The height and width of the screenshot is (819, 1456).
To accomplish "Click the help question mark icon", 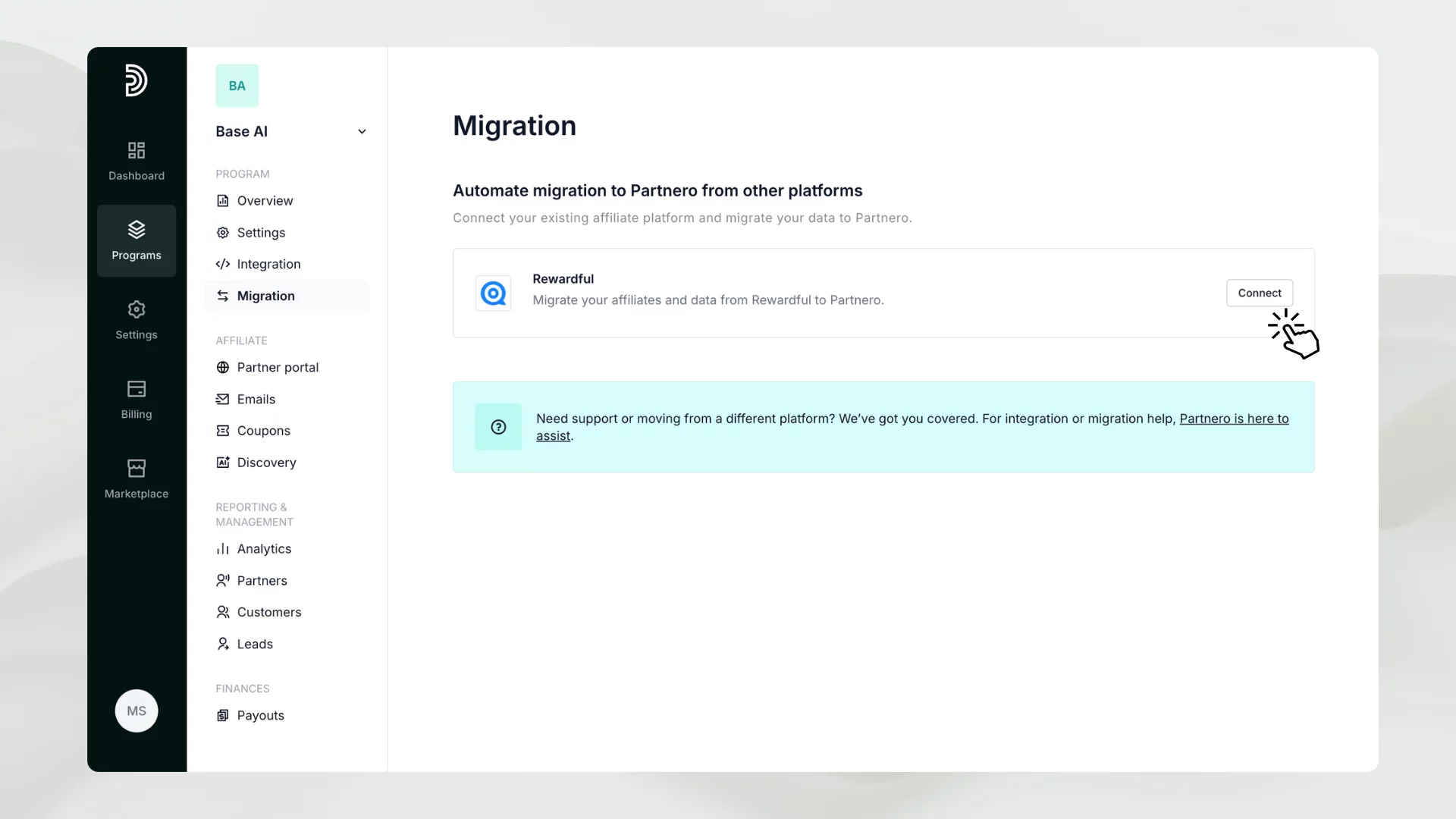I will click(x=498, y=427).
